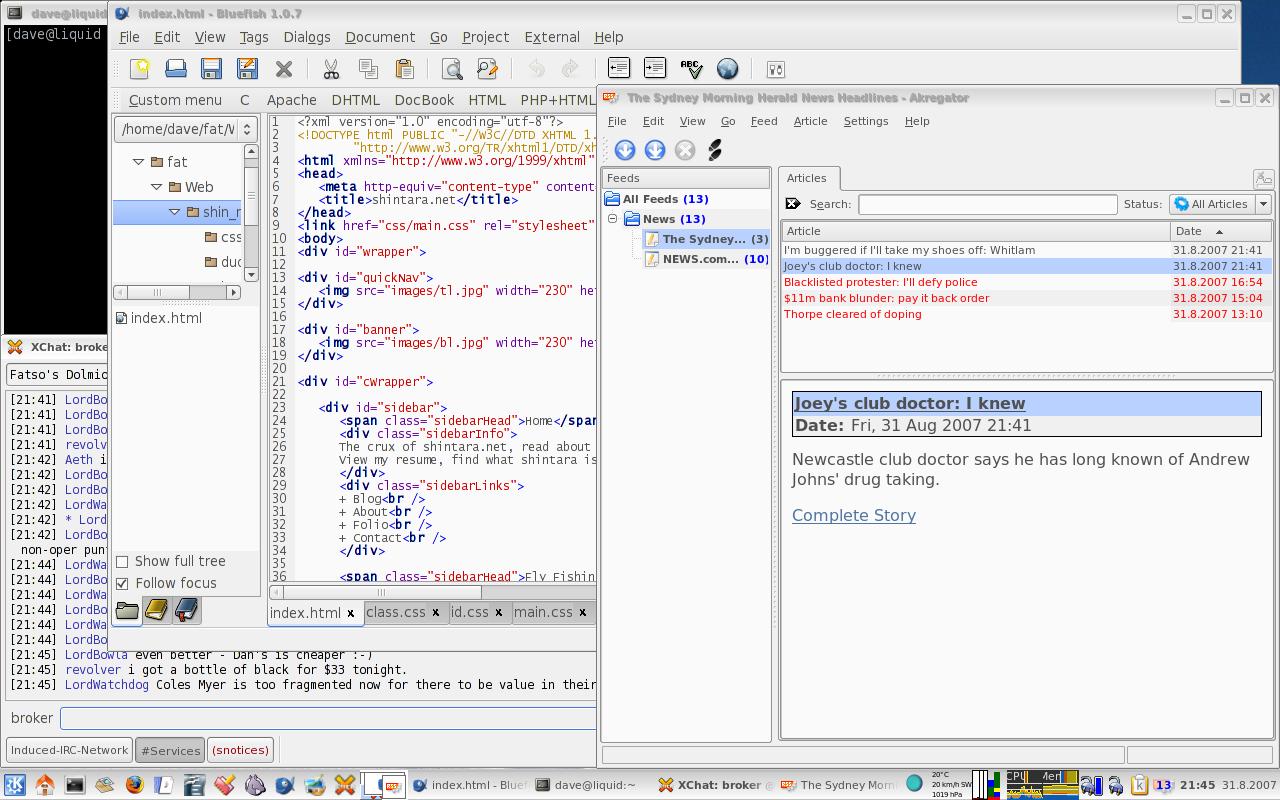The height and width of the screenshot is (800, 1280).
Task: Select 'Thorpe cleared of doping' article
Action: click(852, 314)
